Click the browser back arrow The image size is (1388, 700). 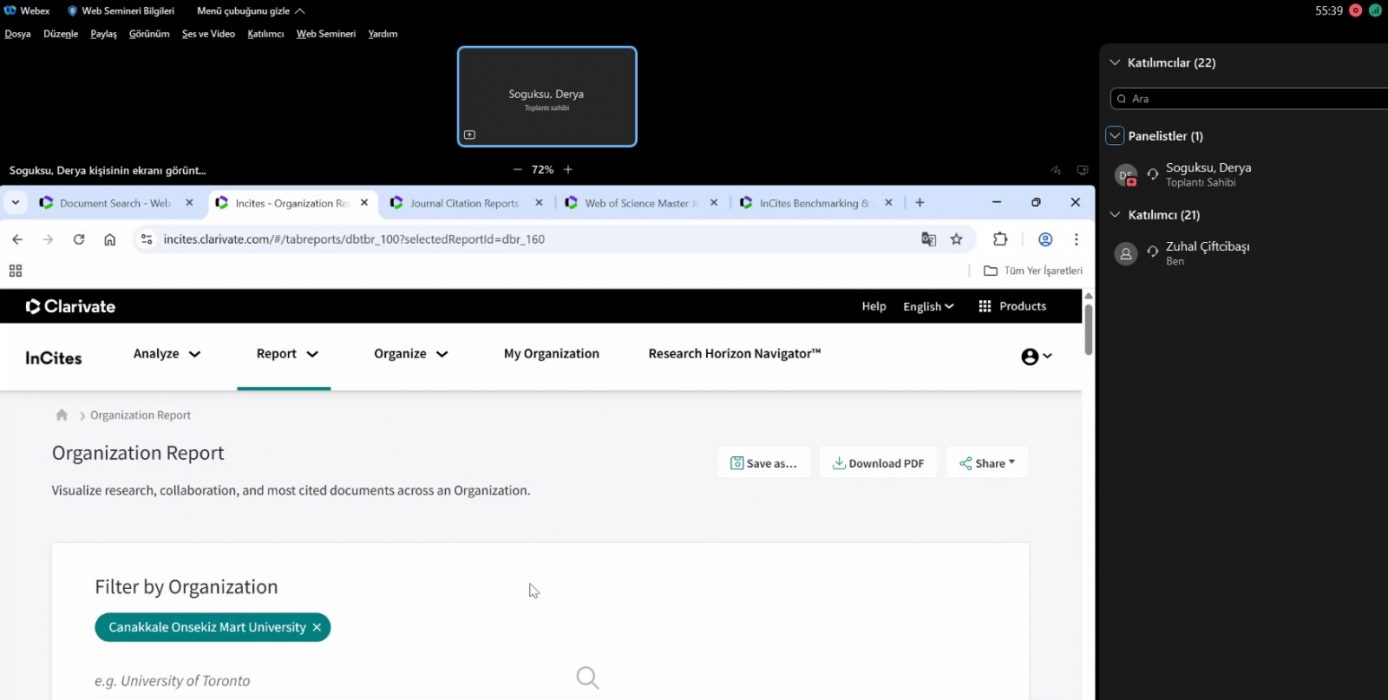(17, 239)
